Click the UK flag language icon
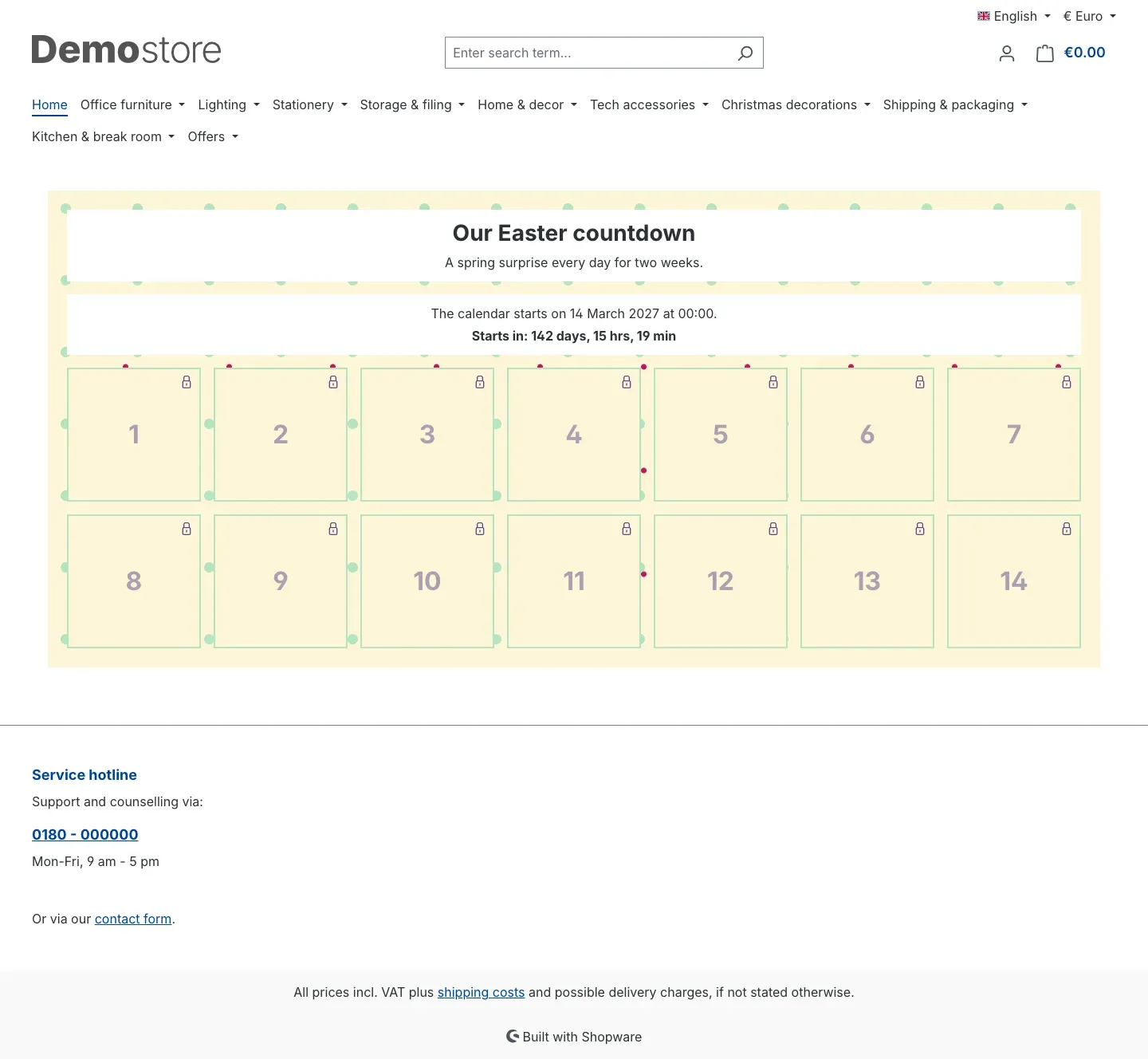 tap(984, 16)
